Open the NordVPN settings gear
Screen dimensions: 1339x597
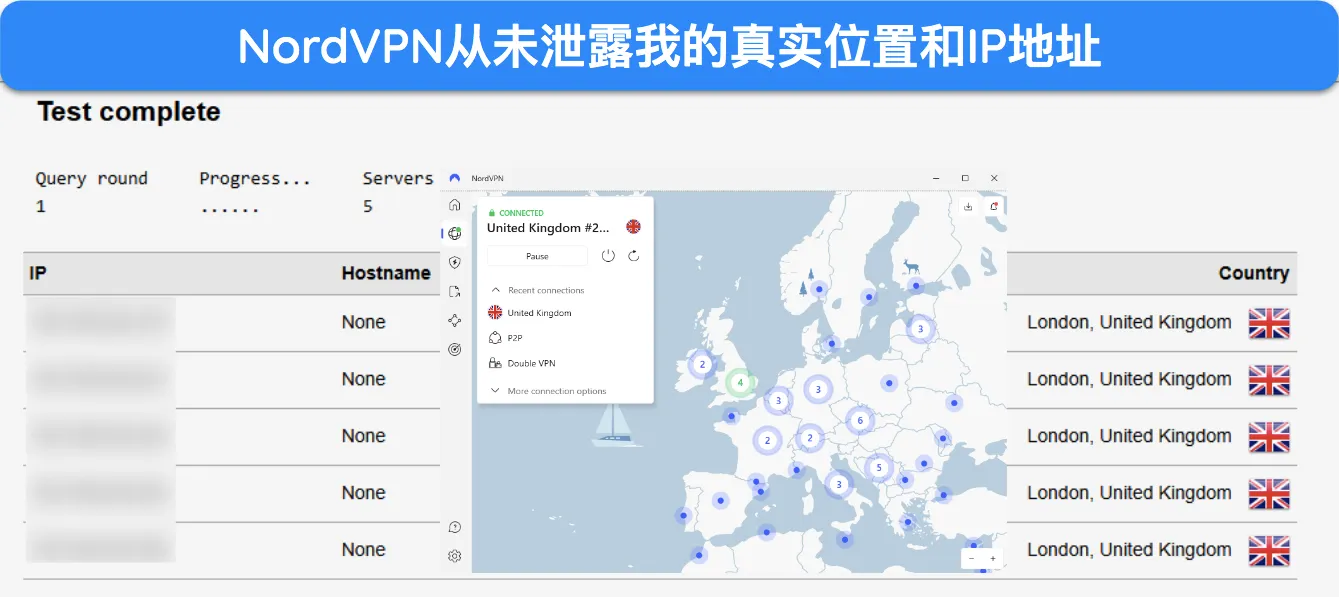click(455, 556)
